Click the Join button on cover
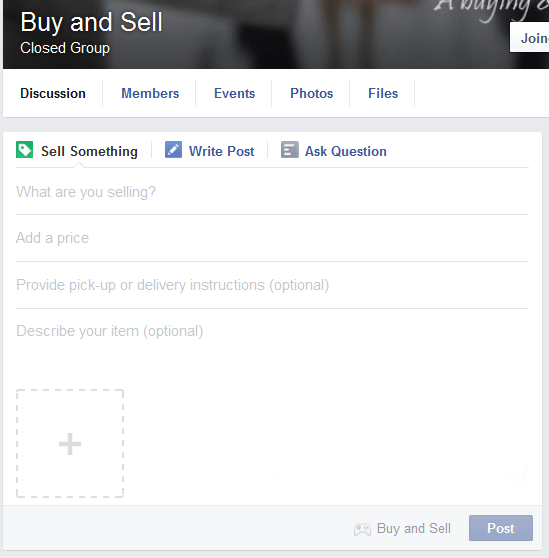The width and height of the screenshot is (549, 558). [x=529, y=37]
